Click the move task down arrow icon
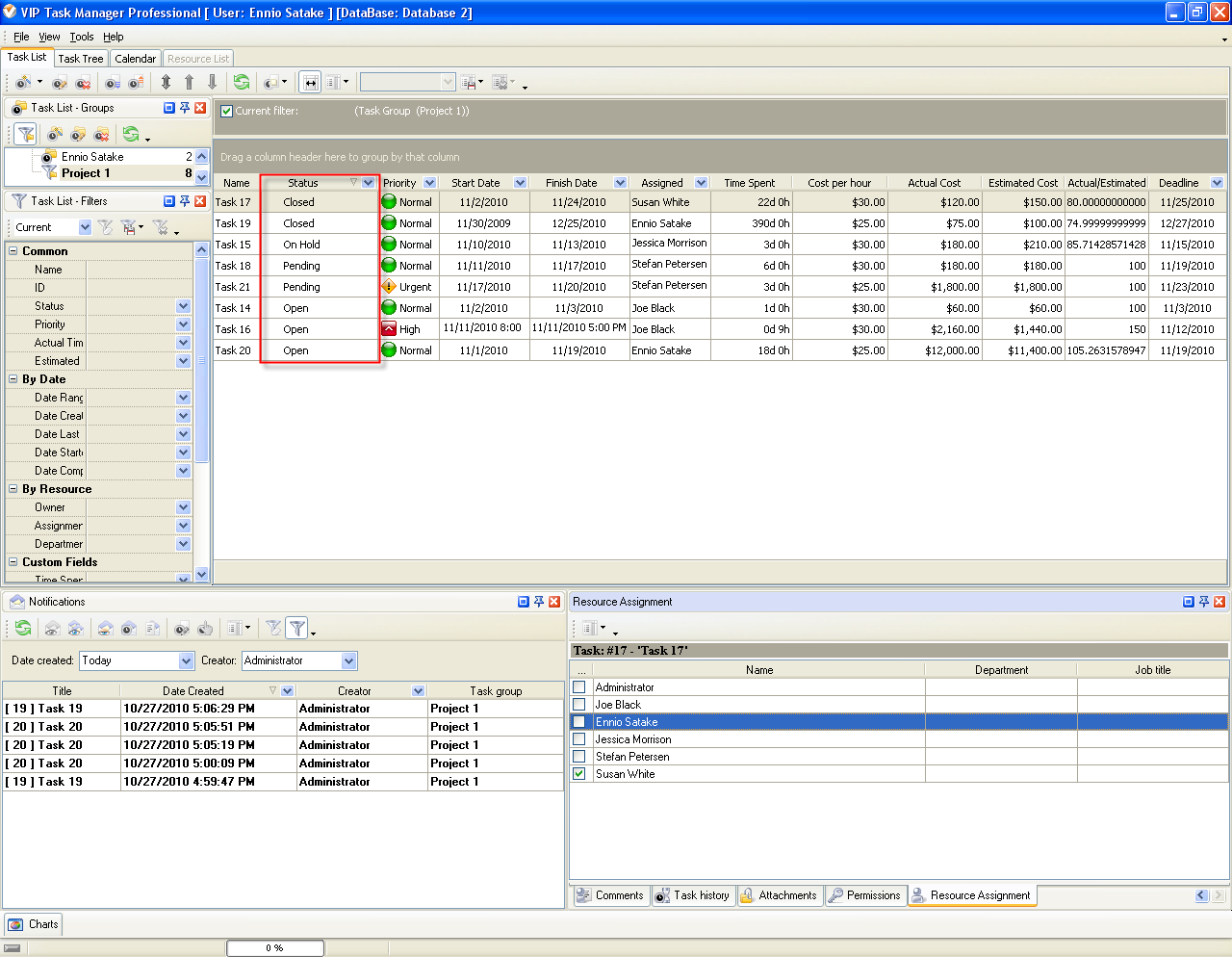 pos(212,83)
